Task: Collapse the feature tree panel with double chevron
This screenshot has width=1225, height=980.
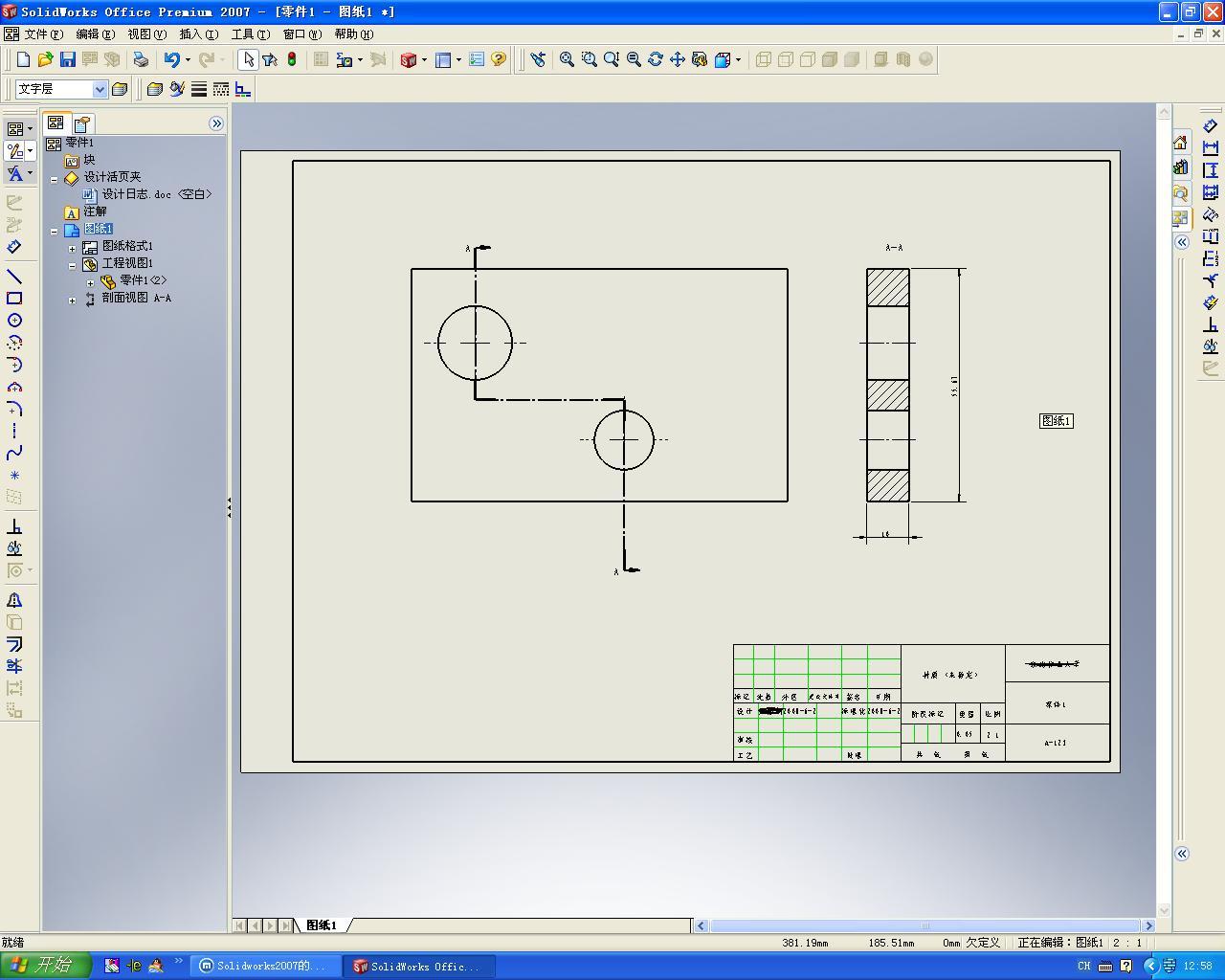Action: (216, 123)
